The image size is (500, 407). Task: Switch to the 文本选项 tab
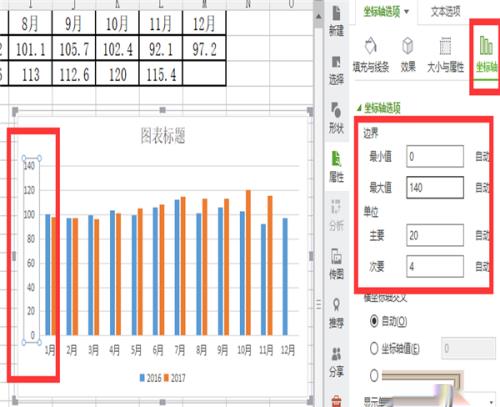coord(445,12)
